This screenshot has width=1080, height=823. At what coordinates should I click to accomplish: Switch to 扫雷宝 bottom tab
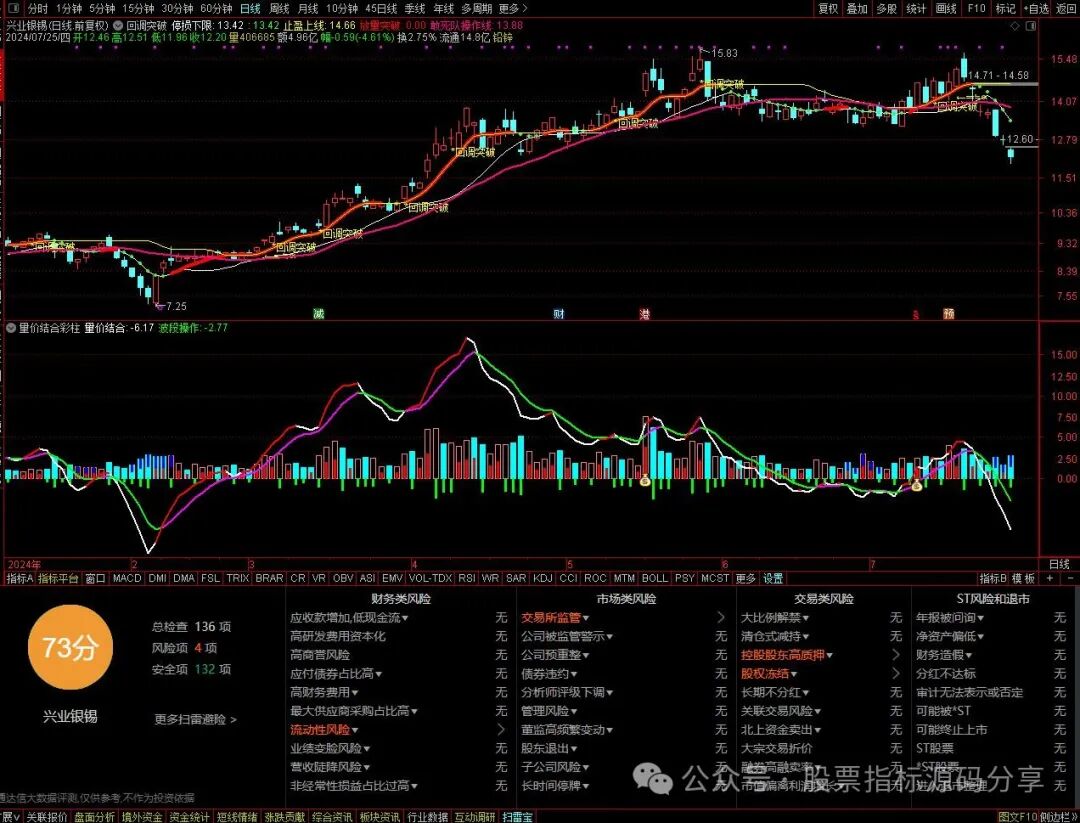tap(517, 817)
